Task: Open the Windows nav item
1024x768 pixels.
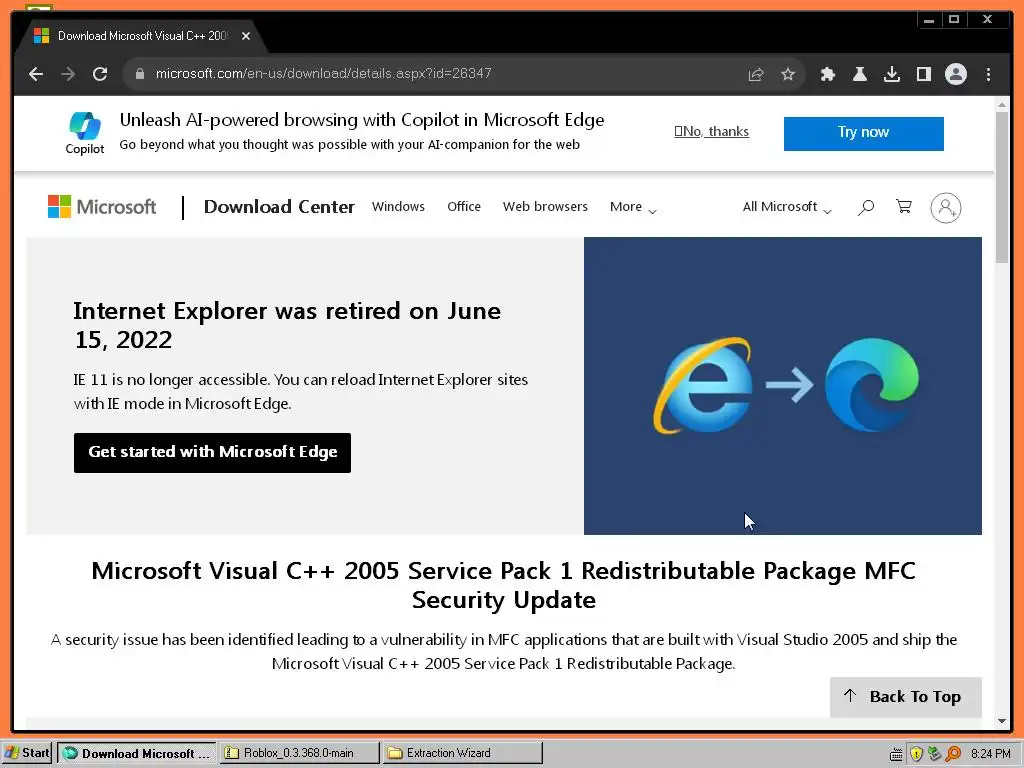Action: click(398, 206)
